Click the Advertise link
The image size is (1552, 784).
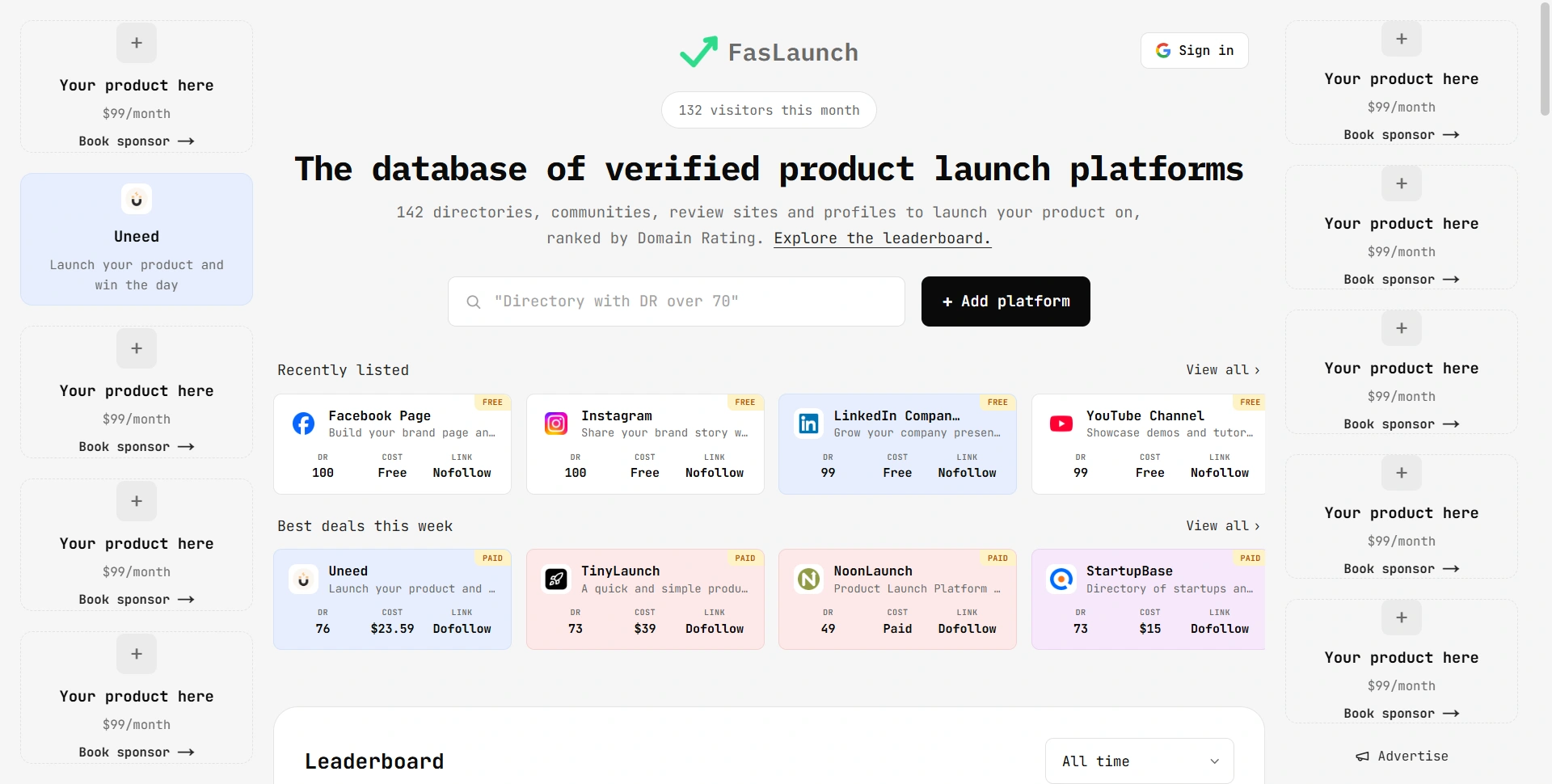coord(1402,757)
